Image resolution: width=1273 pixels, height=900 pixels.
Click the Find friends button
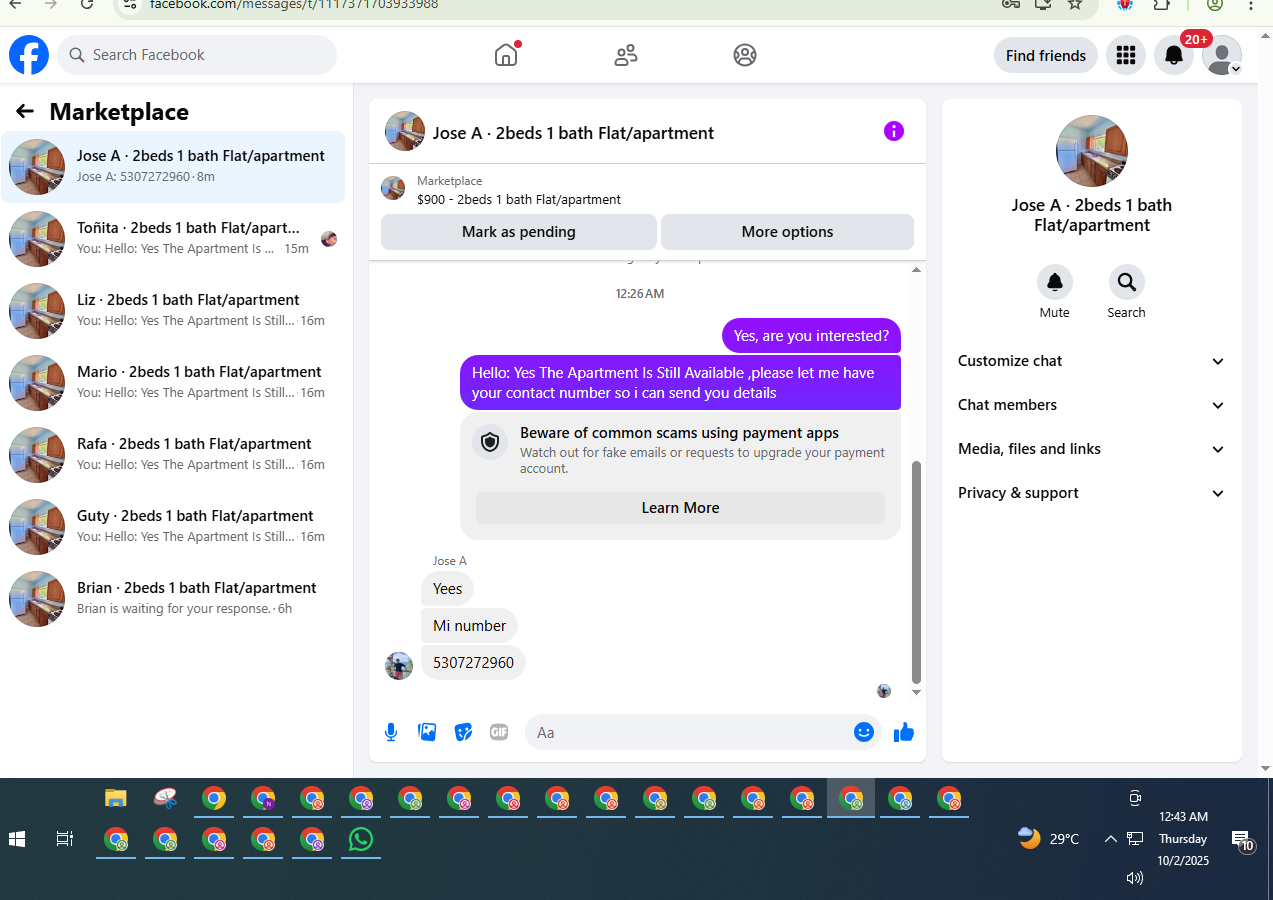click(1046, 55)
